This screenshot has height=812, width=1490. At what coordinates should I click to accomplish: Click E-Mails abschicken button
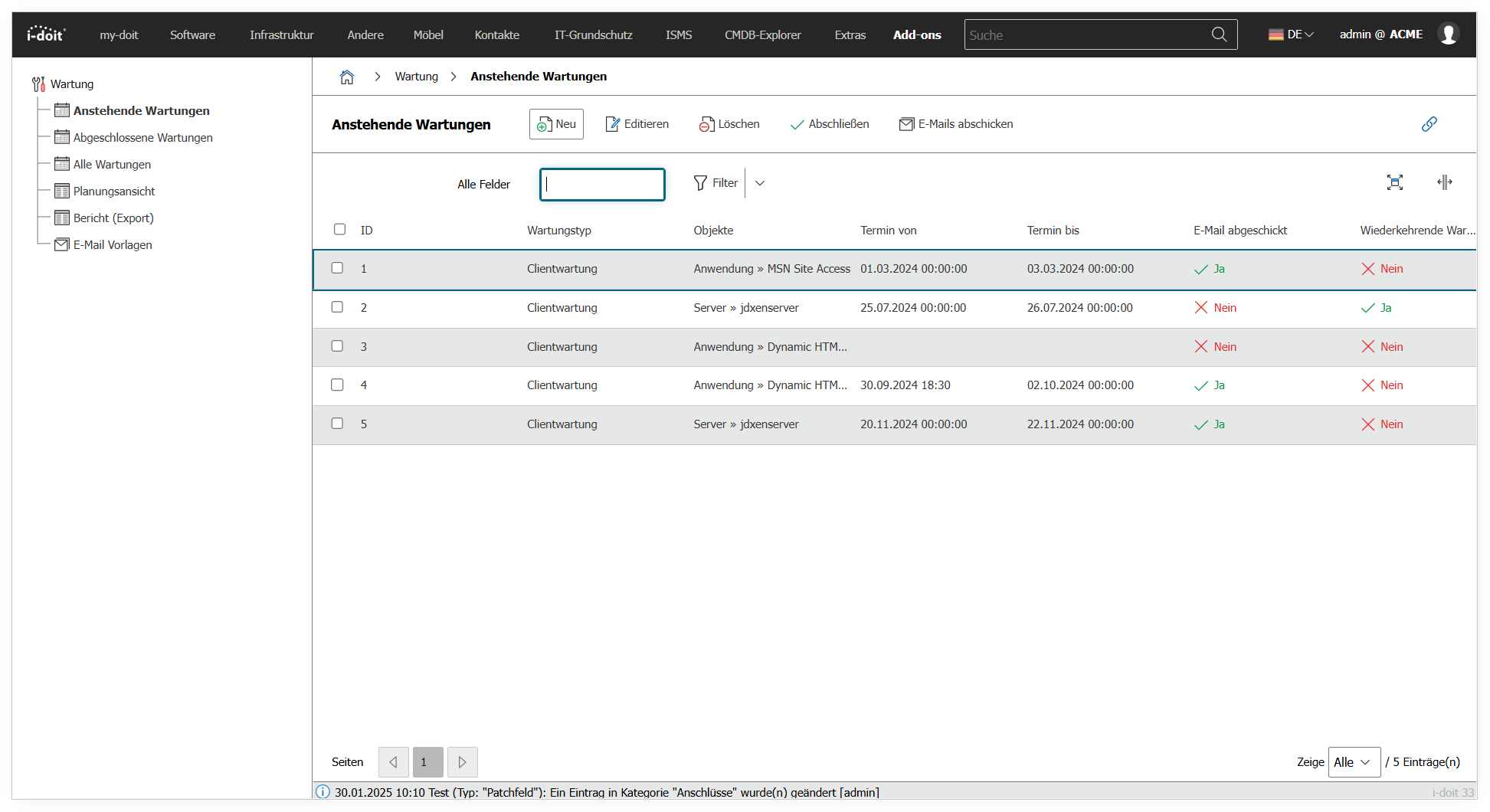[956, 124]
